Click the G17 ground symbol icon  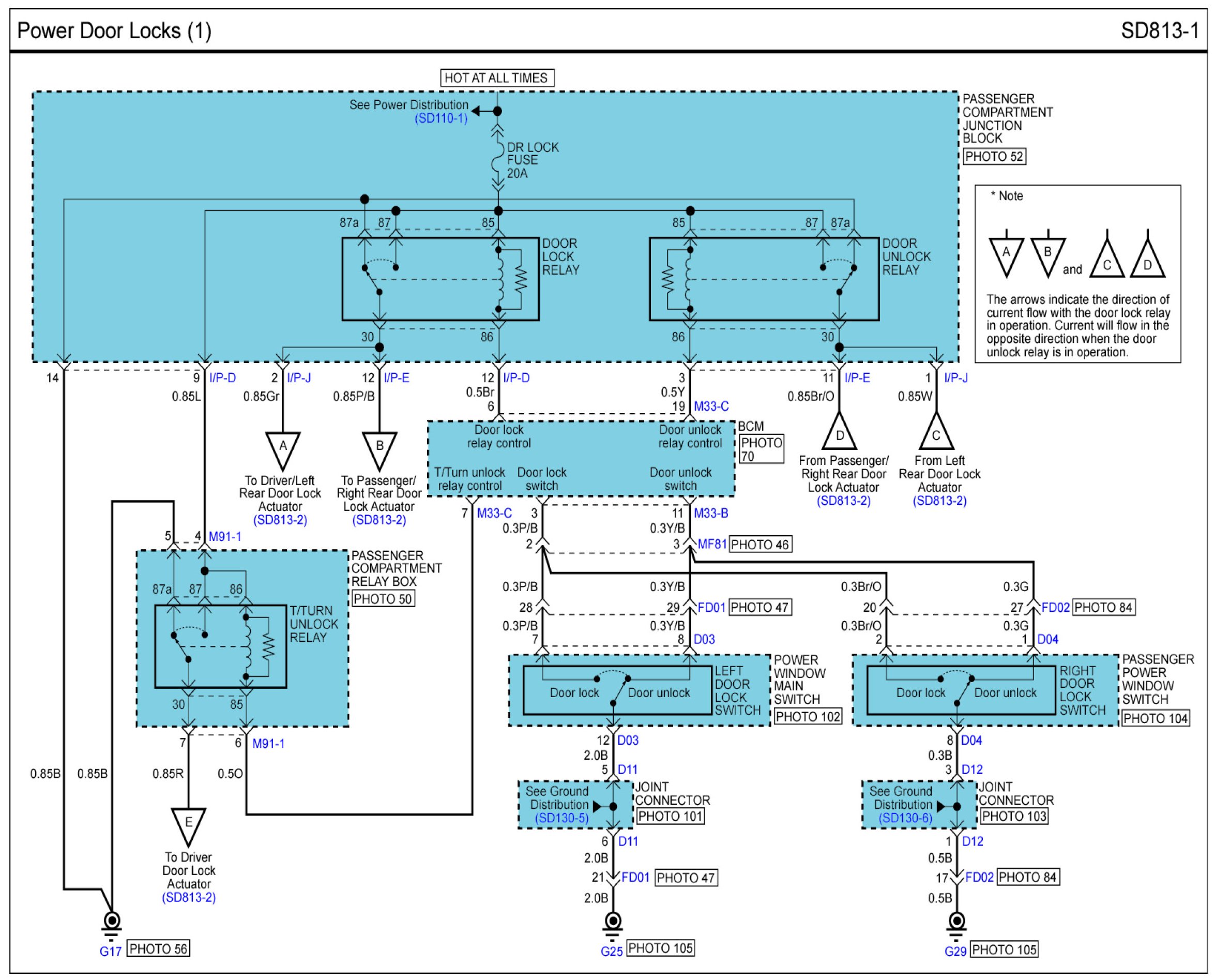[112, 923]
